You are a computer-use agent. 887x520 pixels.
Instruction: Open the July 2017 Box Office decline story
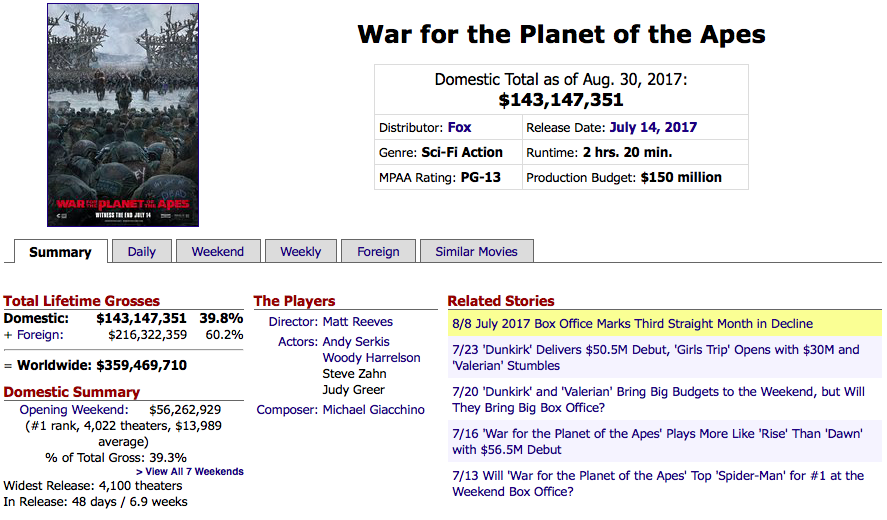tap(632, 324)
